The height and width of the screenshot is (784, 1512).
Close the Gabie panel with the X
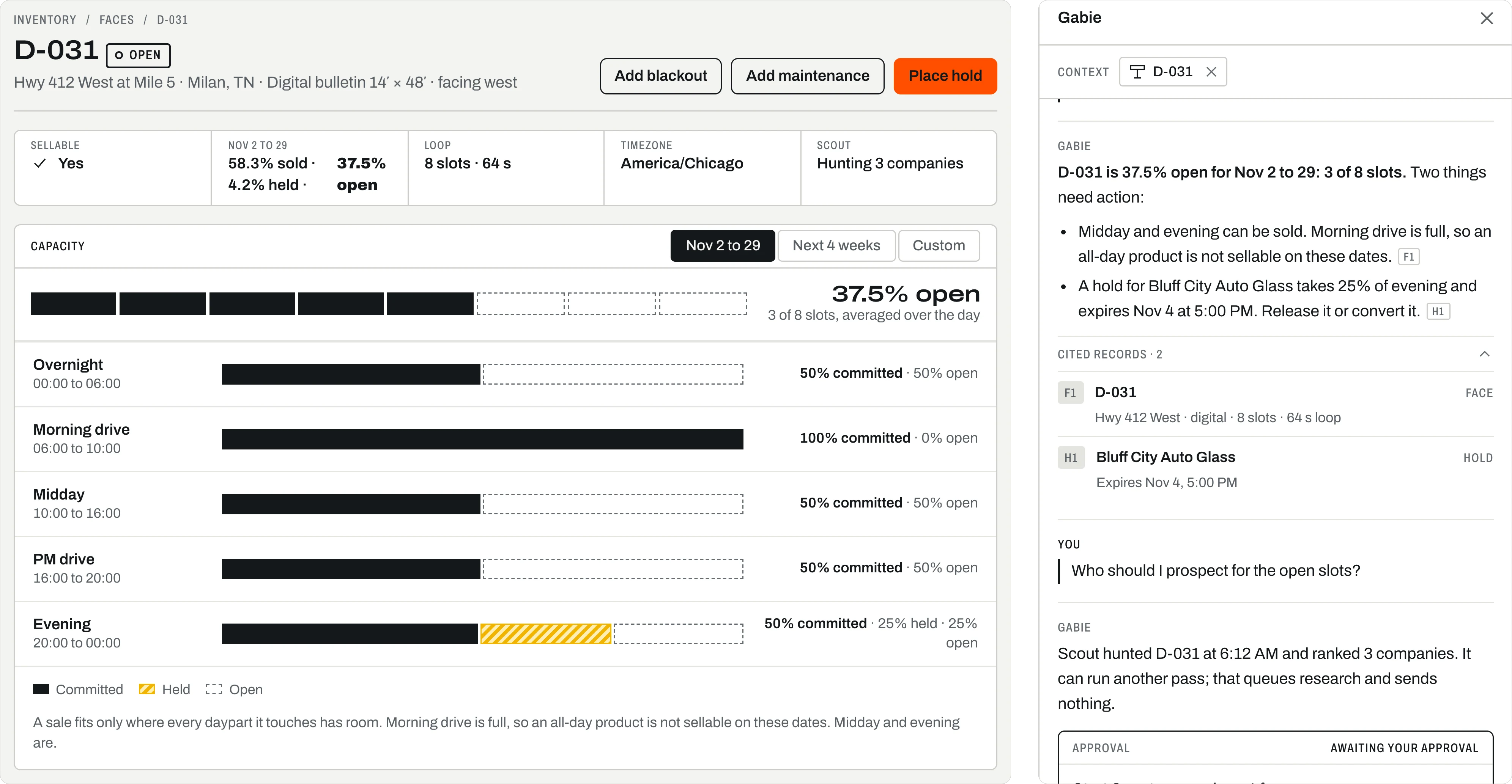[x=1486, y=18]
